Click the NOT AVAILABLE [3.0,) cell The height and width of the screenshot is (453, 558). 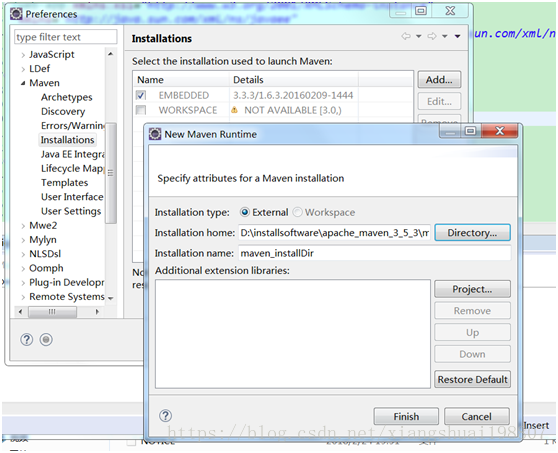(293, 110)
